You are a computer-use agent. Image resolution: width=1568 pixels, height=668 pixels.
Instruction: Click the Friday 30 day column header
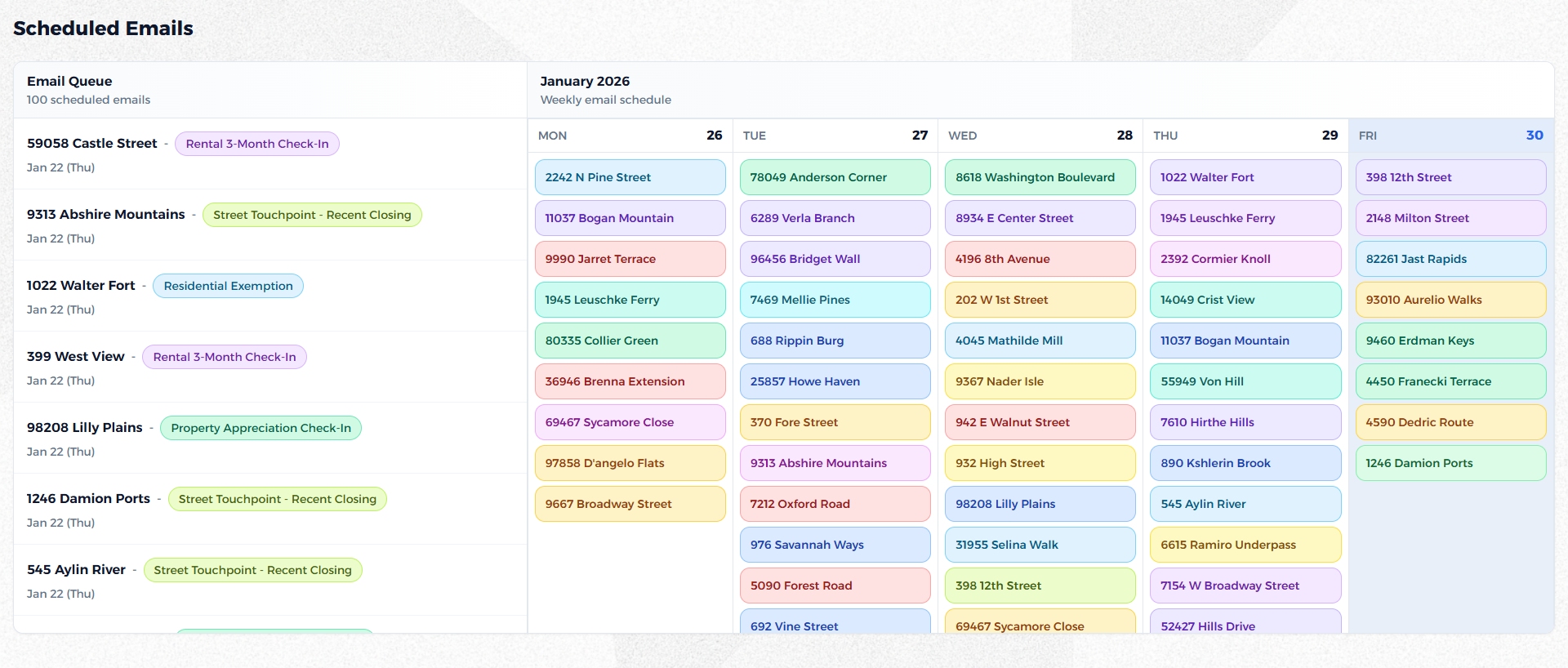tap(1450, 136)
